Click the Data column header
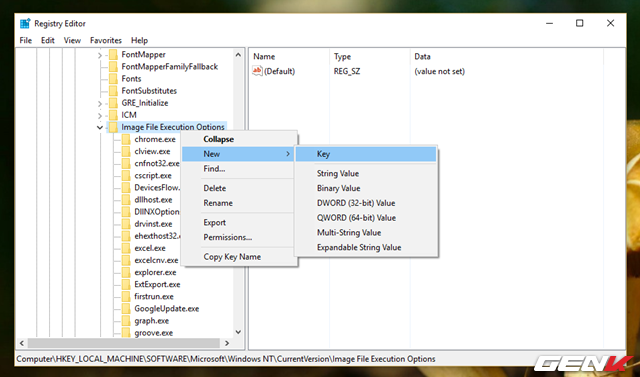 point(422,57)
